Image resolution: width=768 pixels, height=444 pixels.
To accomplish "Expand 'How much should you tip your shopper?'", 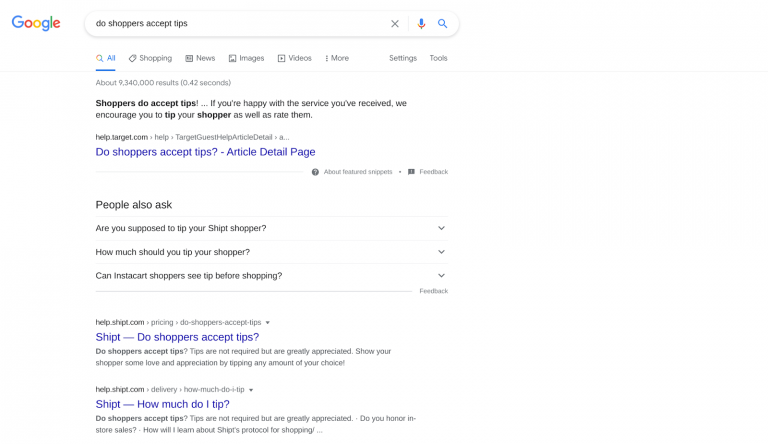I will pos(272,252).
